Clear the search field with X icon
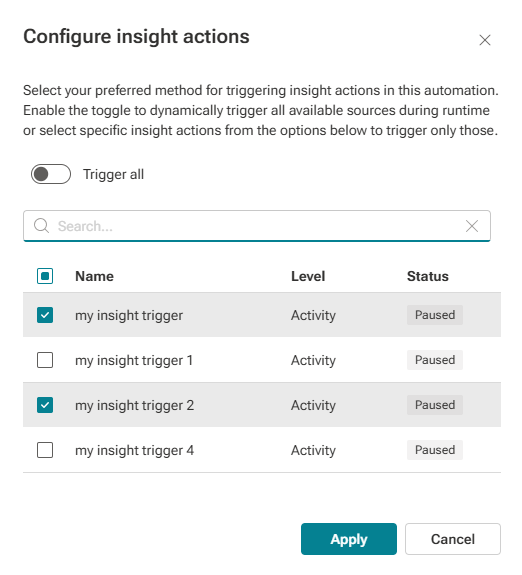Screen dimensions: 522x575 pos(472,226)
